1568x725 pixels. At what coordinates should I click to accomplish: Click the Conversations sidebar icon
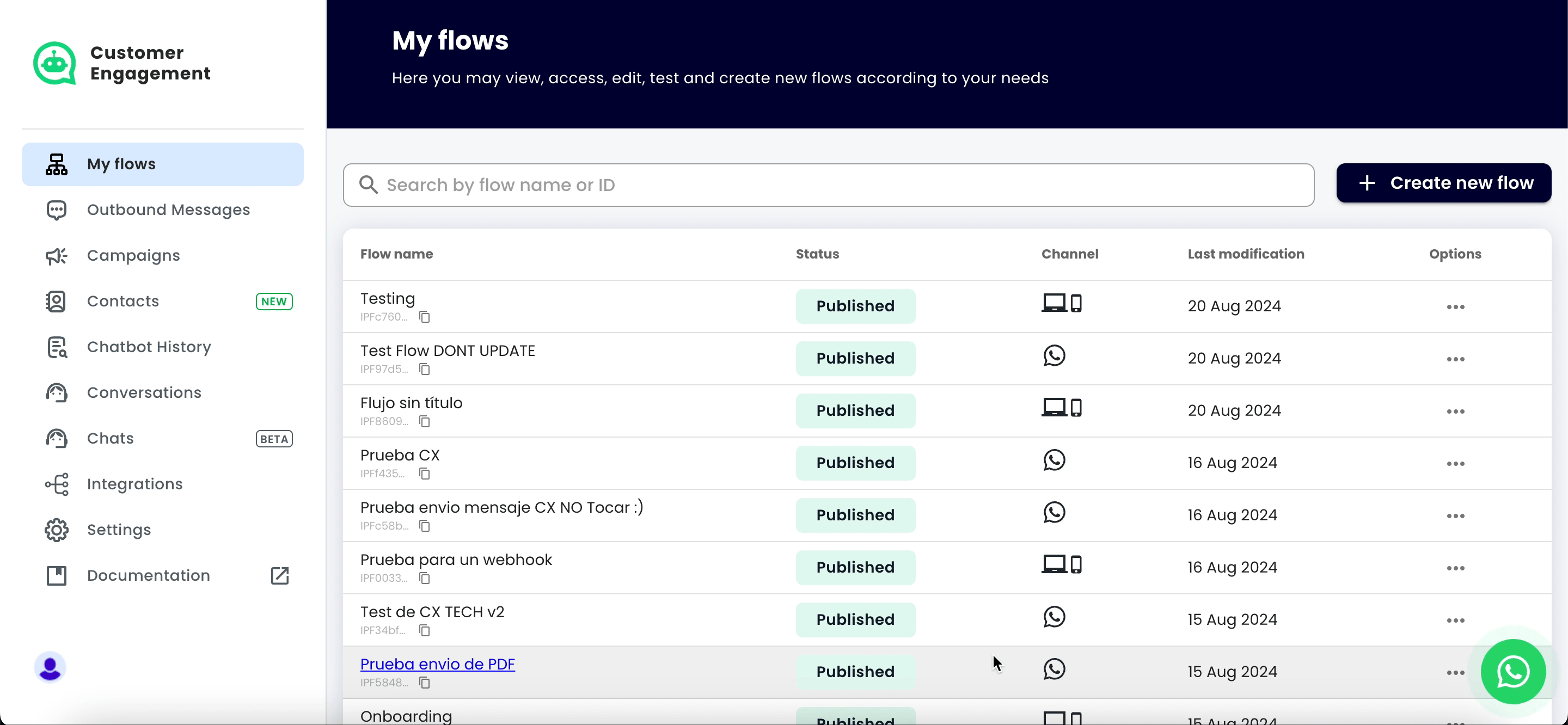point(57,392)
